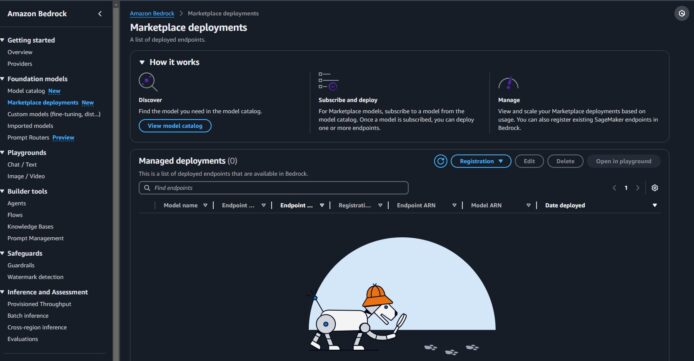
Task: Open table preferences gear icon
Action: 655,188
